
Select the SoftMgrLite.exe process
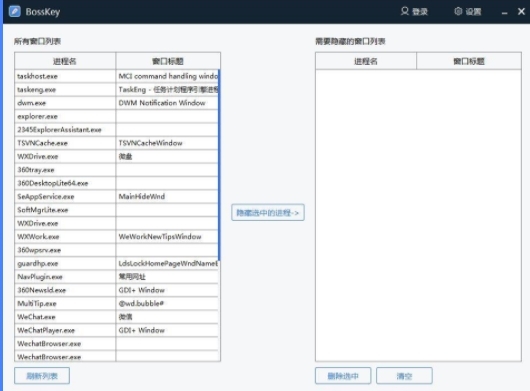pos(116,210)
